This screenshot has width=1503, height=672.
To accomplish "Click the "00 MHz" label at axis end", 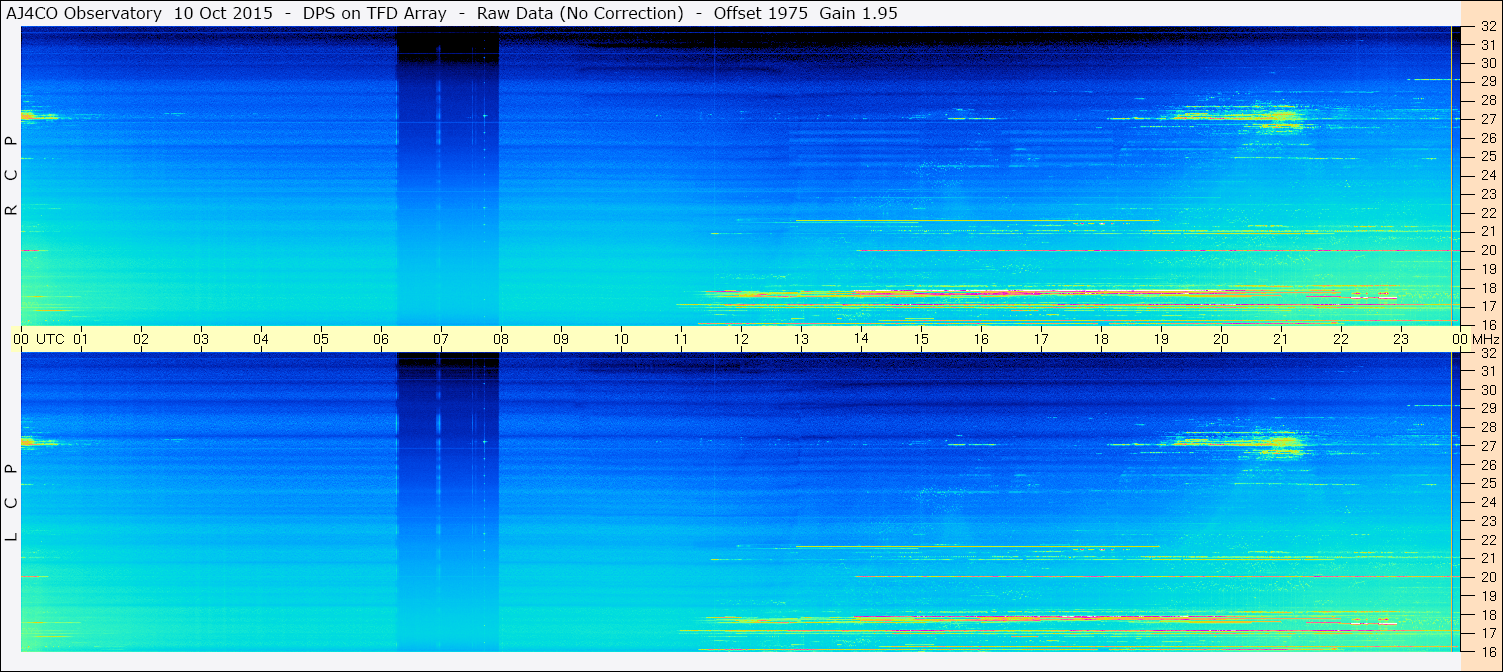I will 1475,339.
